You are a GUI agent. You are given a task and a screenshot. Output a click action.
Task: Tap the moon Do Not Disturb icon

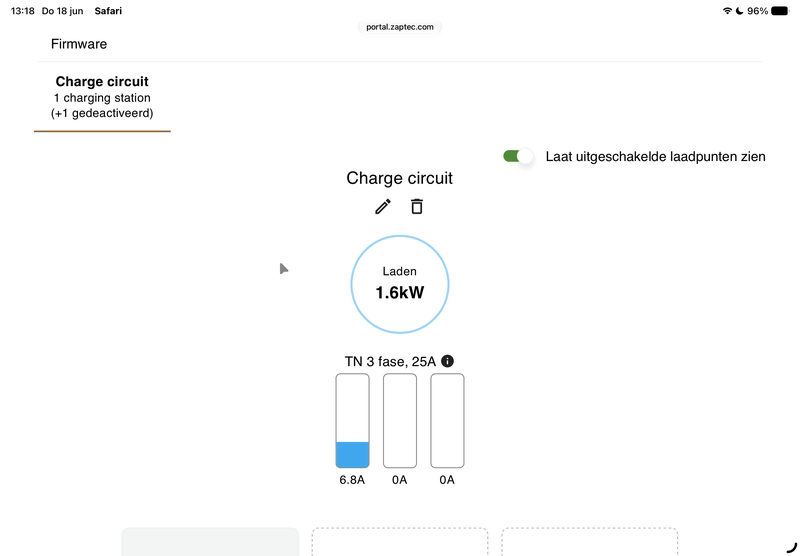click(739, 11)
